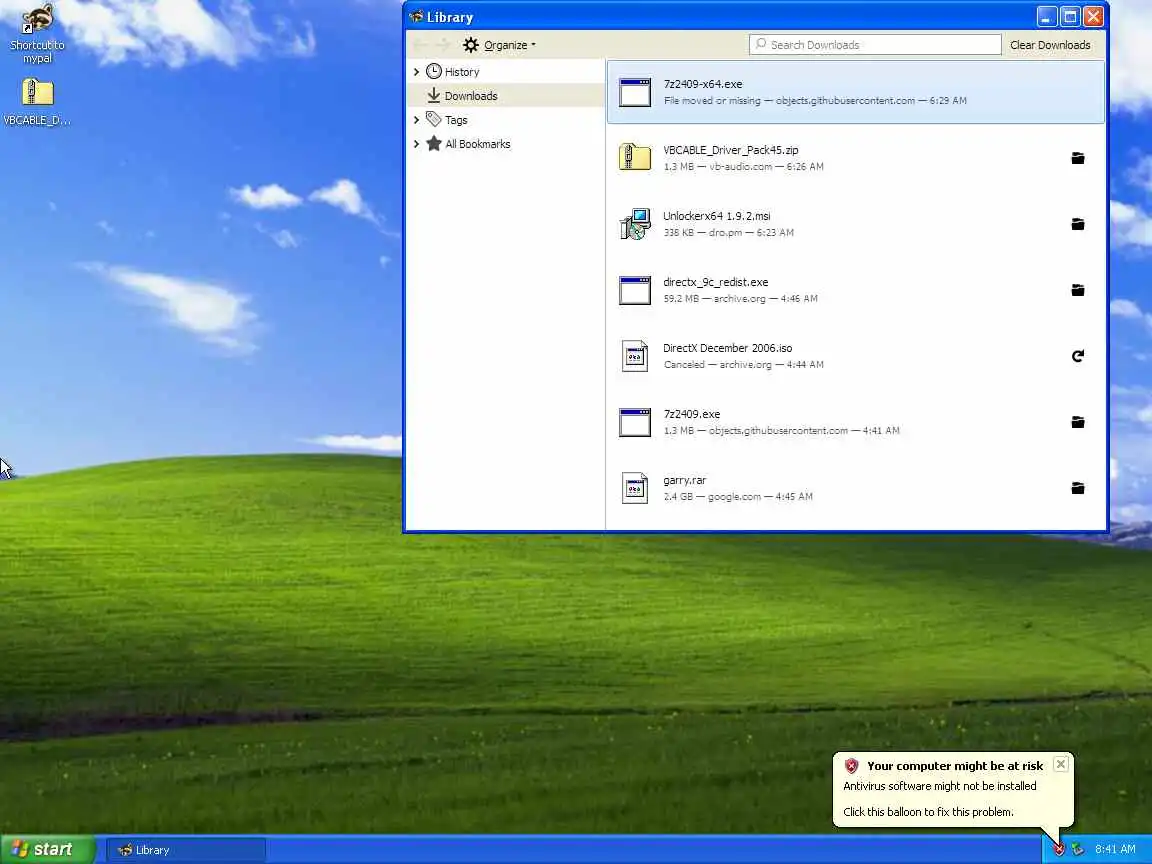The height and width of the screenshot is (864, 1152).
Task: Click the Downloads arrow icon in sidebar
Action: coord(433,96)
